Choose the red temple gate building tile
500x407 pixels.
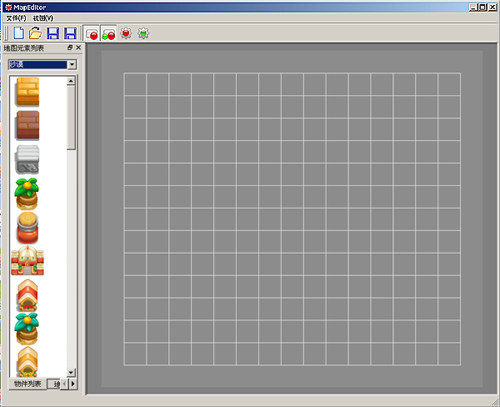27,261
